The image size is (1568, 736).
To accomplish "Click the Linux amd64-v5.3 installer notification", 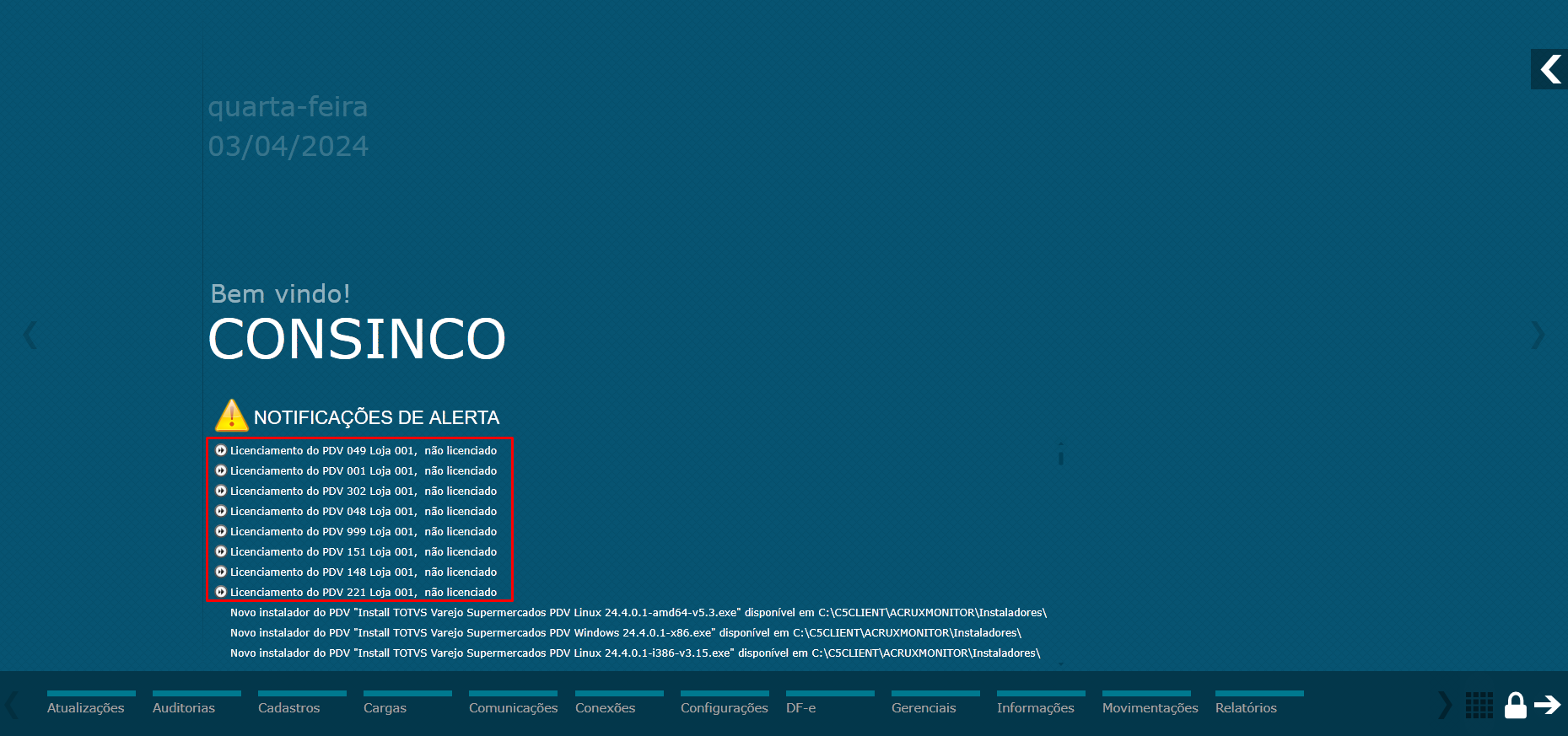I will click(x=639, y=612).
